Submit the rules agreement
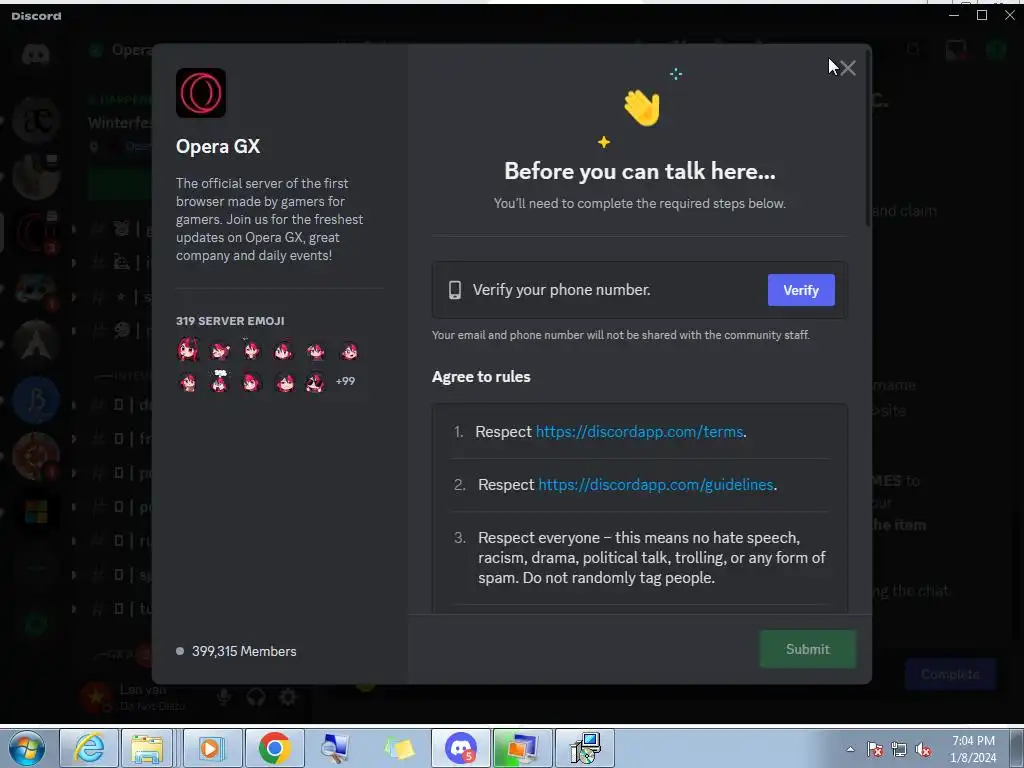The width and height of the screenshot is (1024, 768). (x=807, y=649)
